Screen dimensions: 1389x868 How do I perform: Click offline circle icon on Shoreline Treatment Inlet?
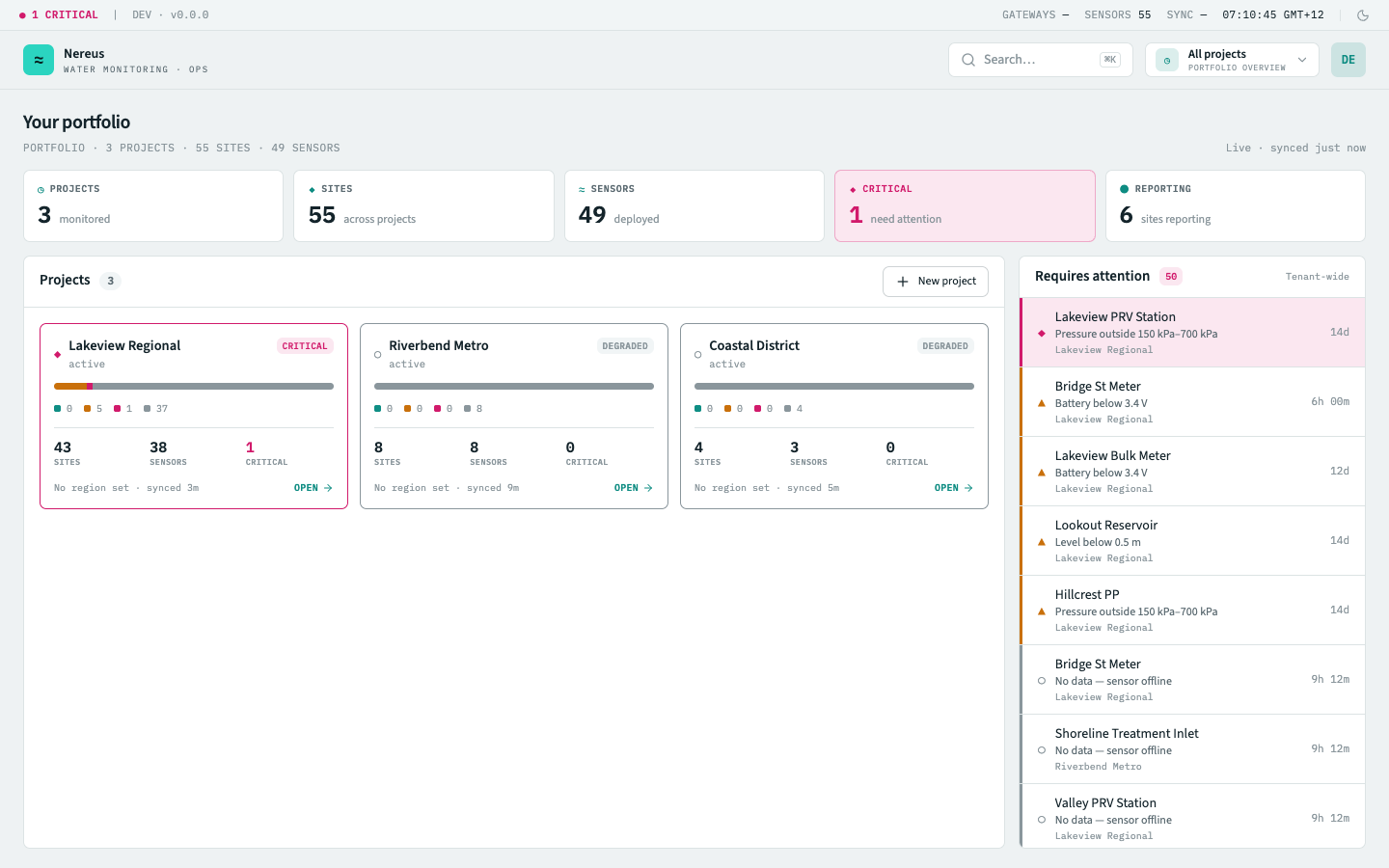coord(1042,750)
